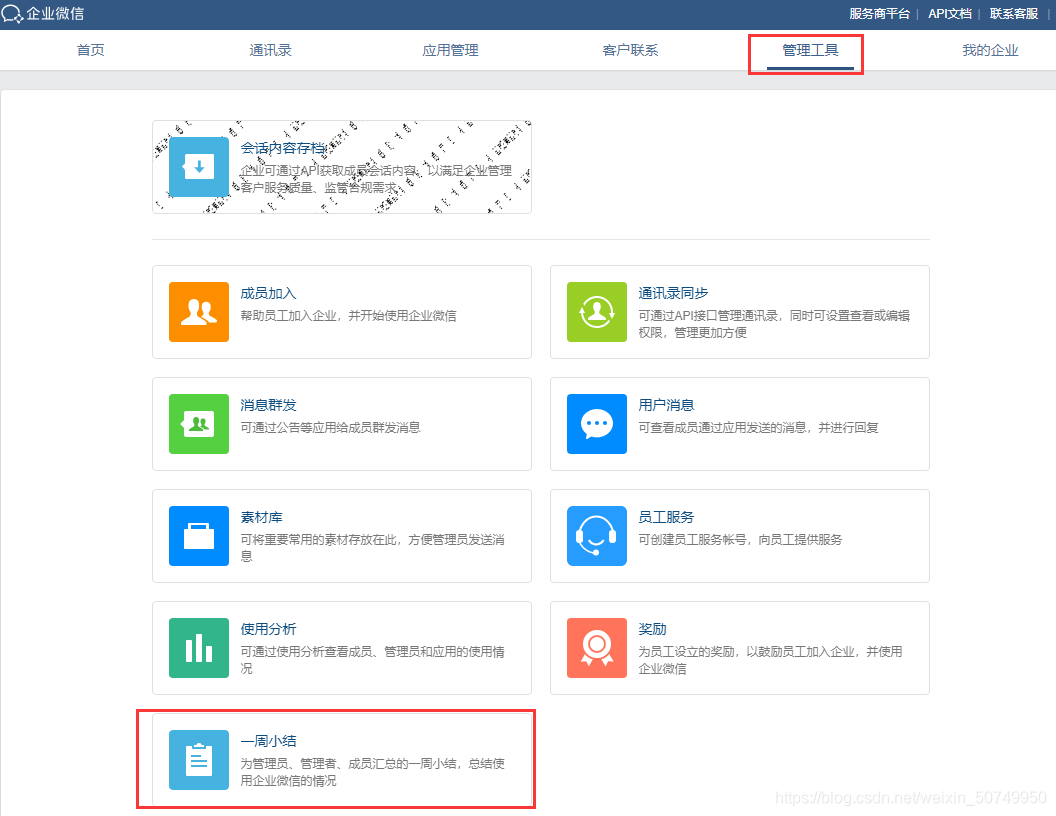Open the blue 用户消息 chat icon
1056x816 pixels.
[597, 423]
